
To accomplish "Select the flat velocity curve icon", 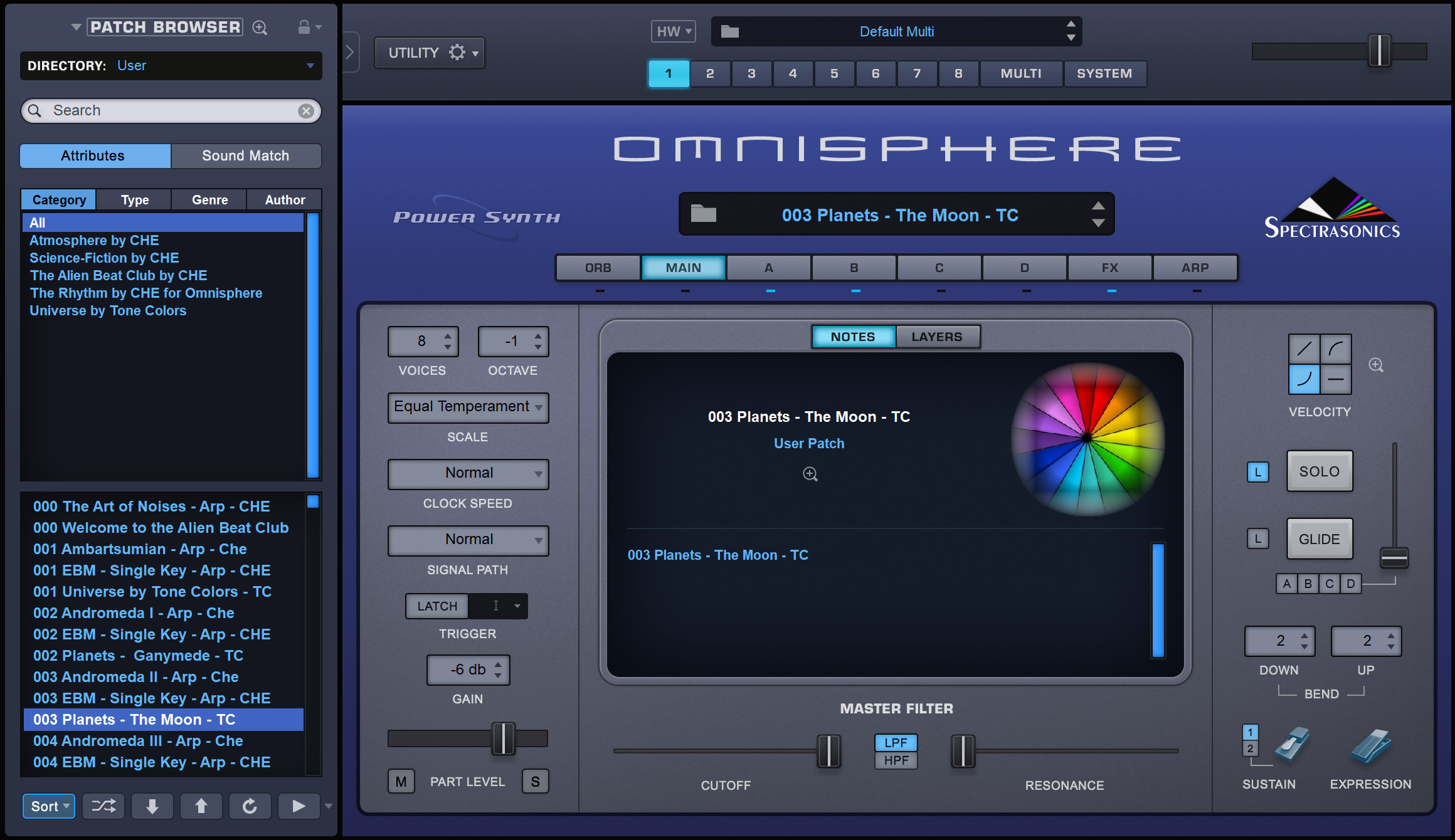I will click(x=1336, y=379).
